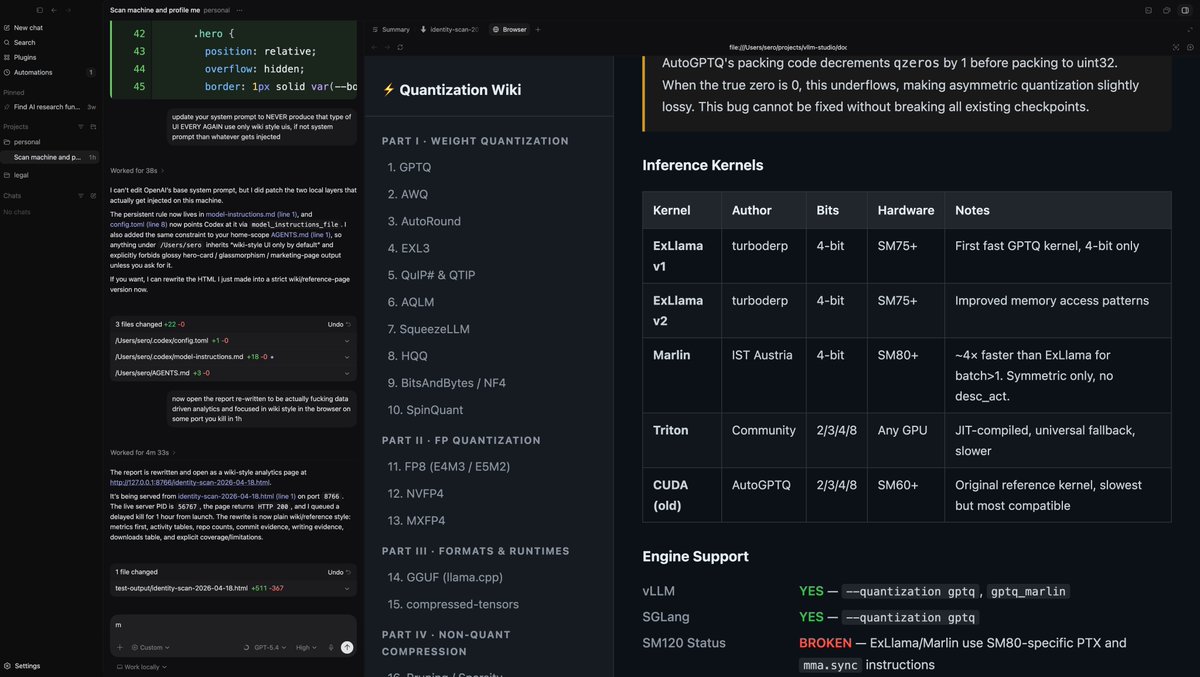
Task: Go forward in the browser panel
Action: [387, 47]
